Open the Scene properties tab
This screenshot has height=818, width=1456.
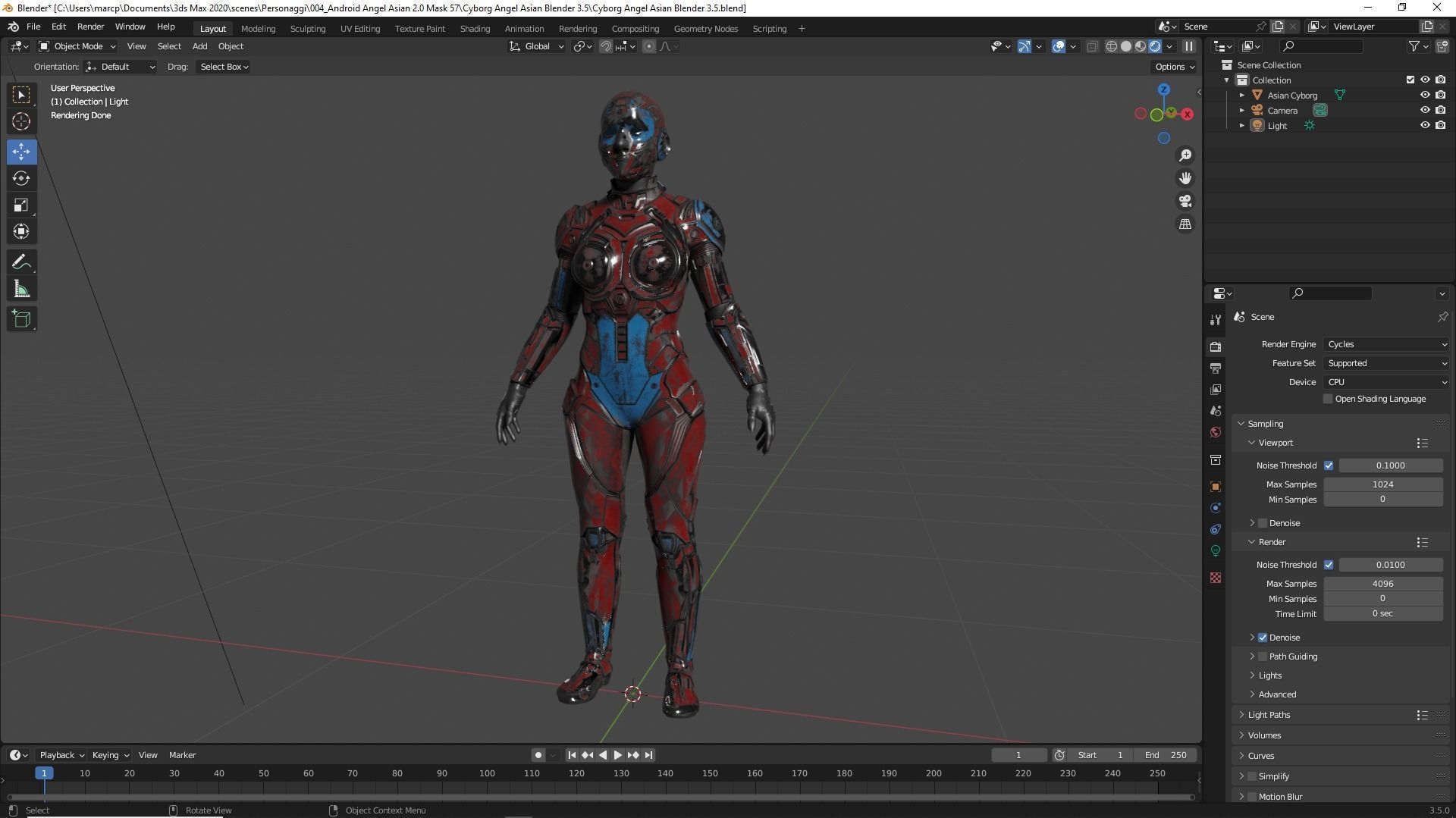1216,410
